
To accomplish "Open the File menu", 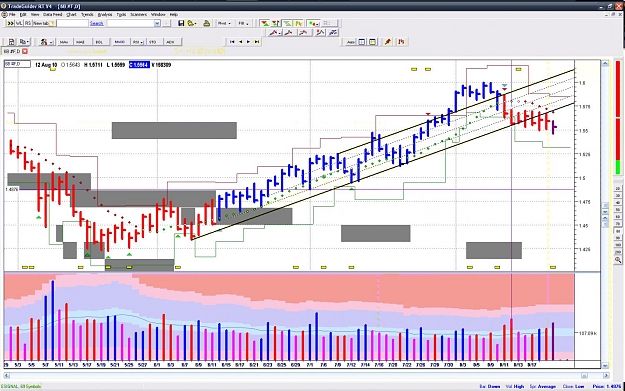I will [12, 14].
